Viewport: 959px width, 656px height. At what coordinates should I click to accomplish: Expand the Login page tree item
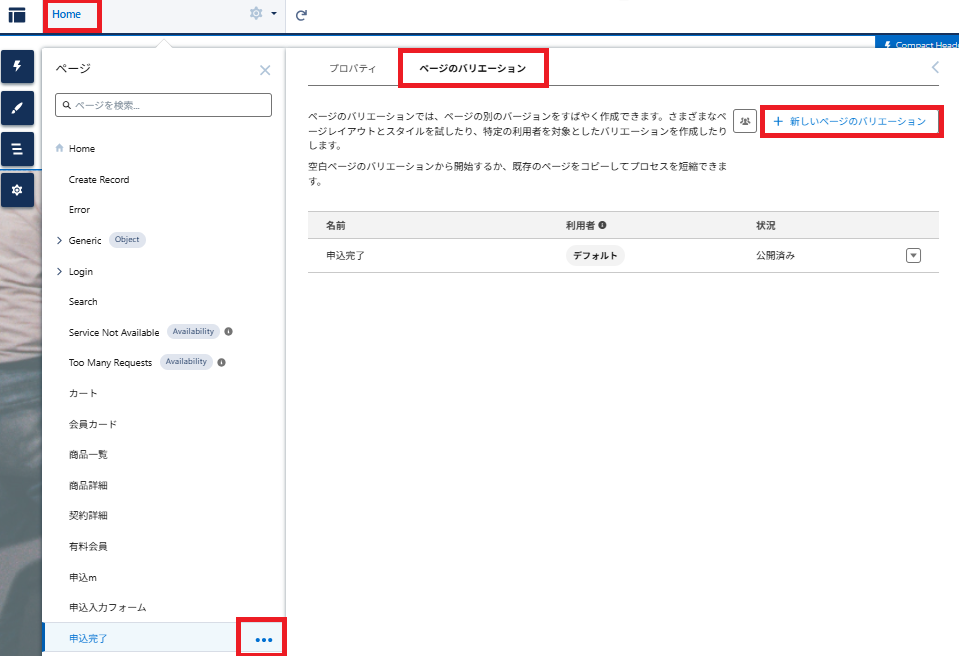click(x=59, y=271)
